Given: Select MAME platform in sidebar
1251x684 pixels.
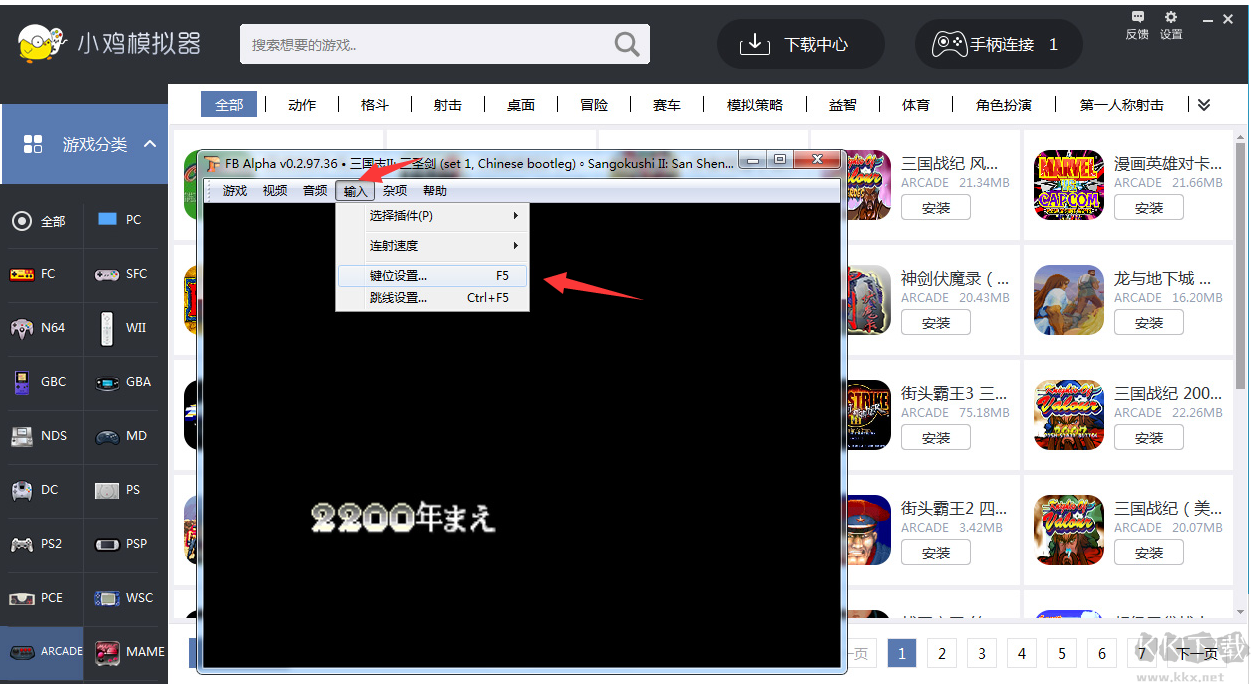Looking at the screenshot, I should 126,652.
